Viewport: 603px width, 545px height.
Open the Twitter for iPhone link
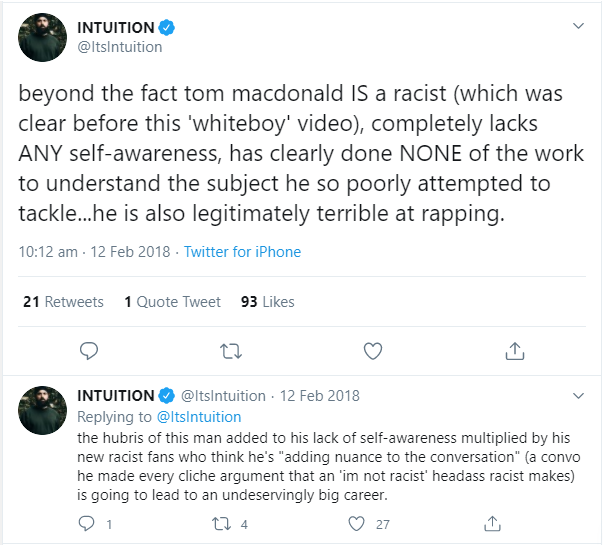[242, 252]
